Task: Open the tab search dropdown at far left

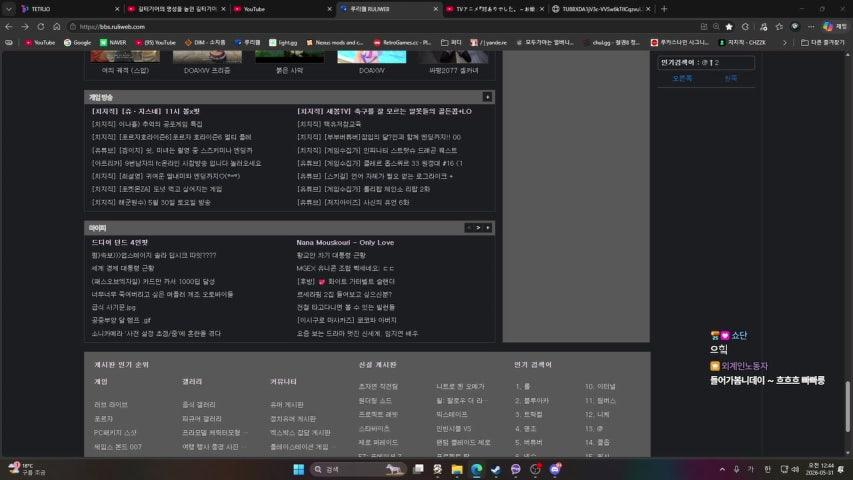Action: (9, 9)
